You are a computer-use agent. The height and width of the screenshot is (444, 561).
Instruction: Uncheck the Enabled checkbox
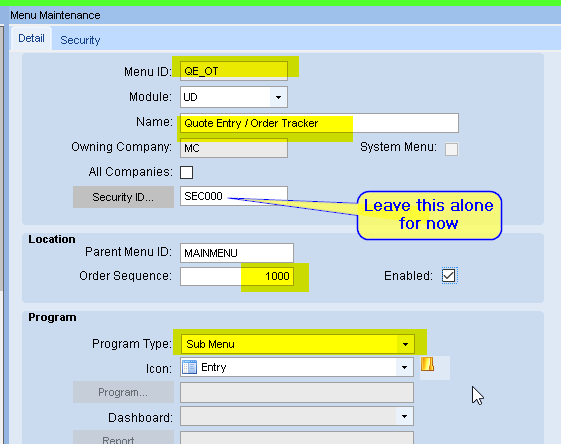pyautogui.click(x=449, y=275)
